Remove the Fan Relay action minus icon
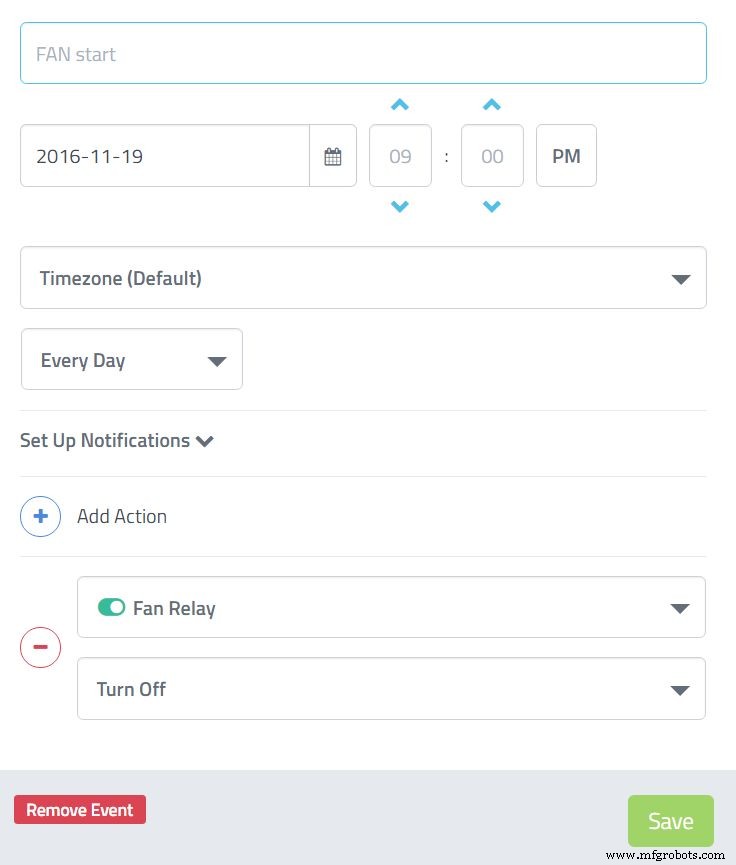This screenshot has width=736, height=865. pos(41,647)
